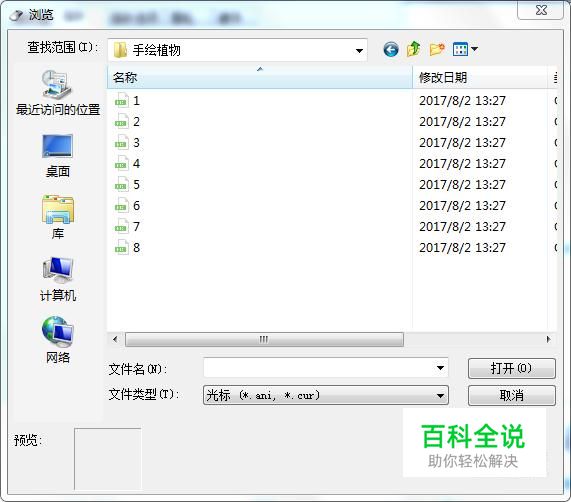Click date 2017/8/2 13:27 in row 1
This screenshot has height=502, width=571.
(x=462, y=100)
